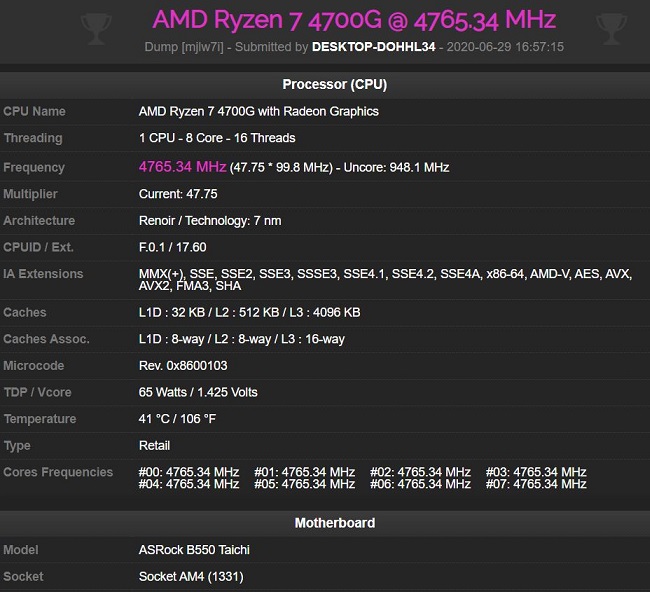
Task: Click the 'Caches Assoc.' row label
Action: 46,339
